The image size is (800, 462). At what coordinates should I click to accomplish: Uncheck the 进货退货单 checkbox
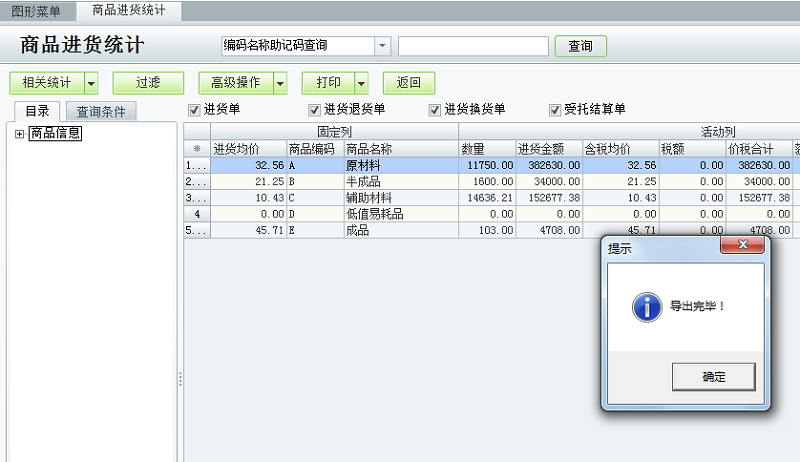[314, 110]
